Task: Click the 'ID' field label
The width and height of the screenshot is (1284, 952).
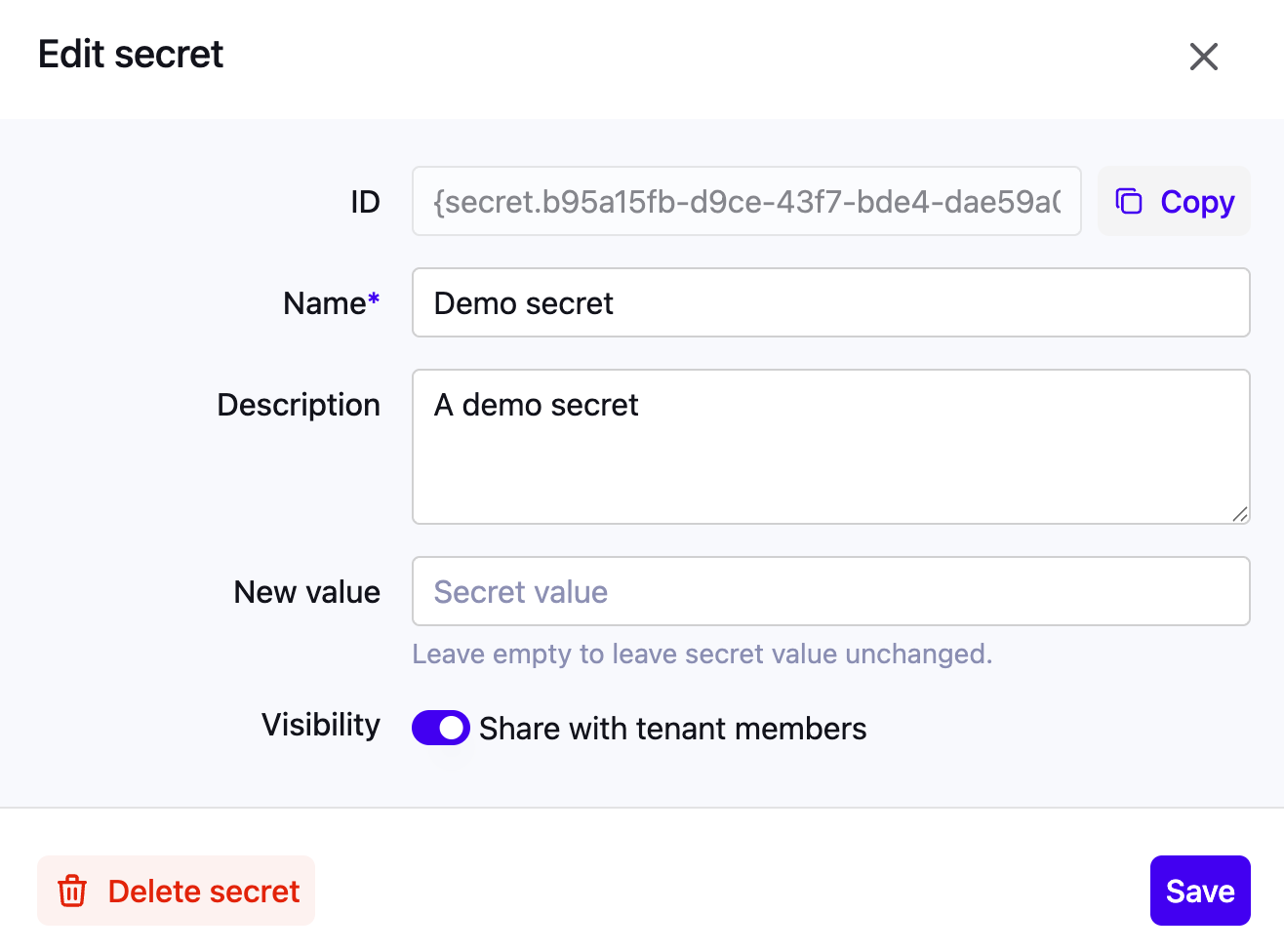Action: click(x=365, y=202)
